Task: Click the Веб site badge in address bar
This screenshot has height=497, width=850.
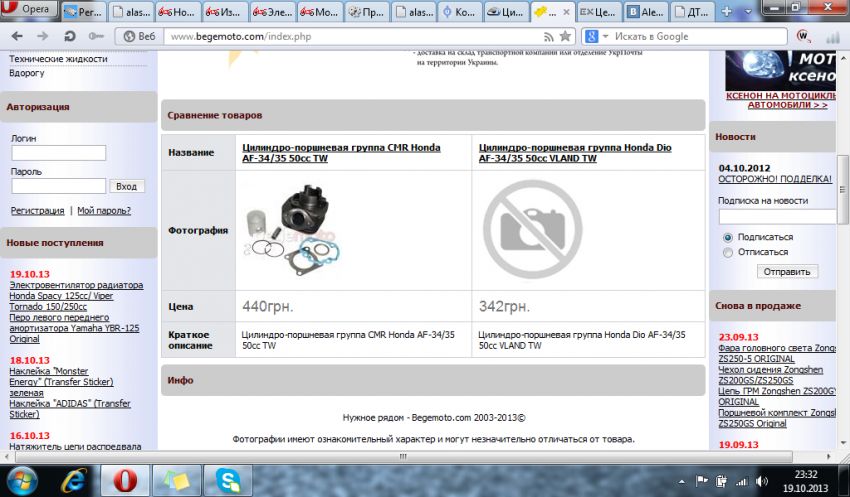Action: click(139, 36)
